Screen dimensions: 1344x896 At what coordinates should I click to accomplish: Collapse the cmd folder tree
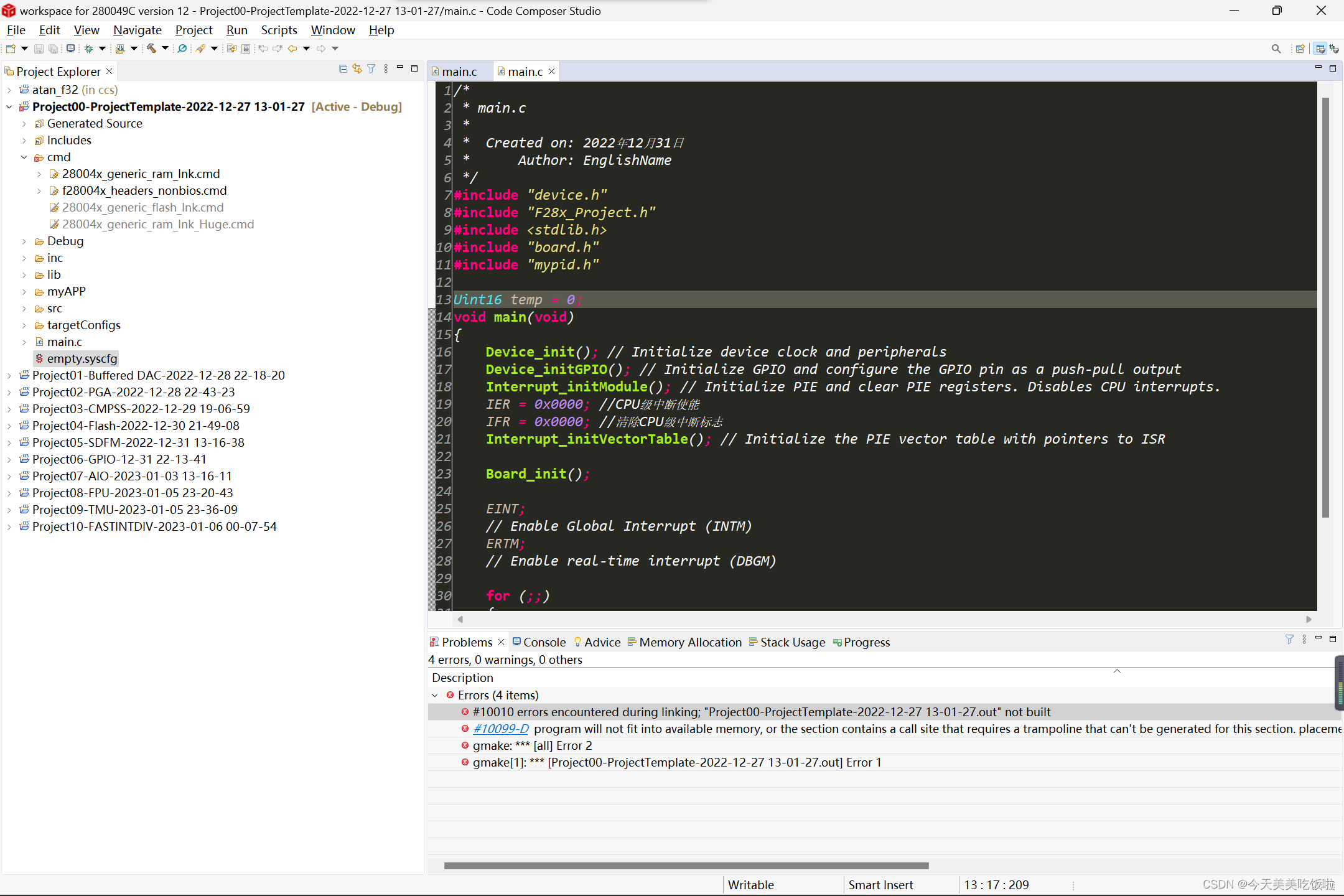[x=24, y=157]
